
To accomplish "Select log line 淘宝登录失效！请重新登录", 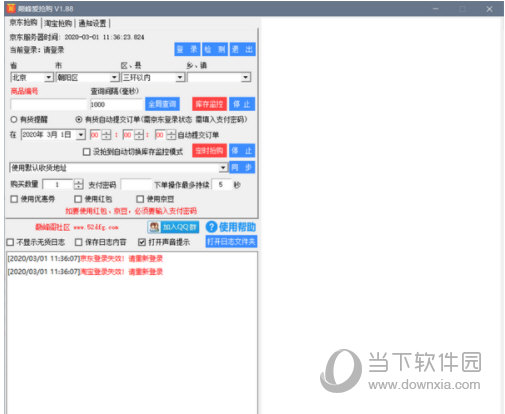I will pos(85,272).
